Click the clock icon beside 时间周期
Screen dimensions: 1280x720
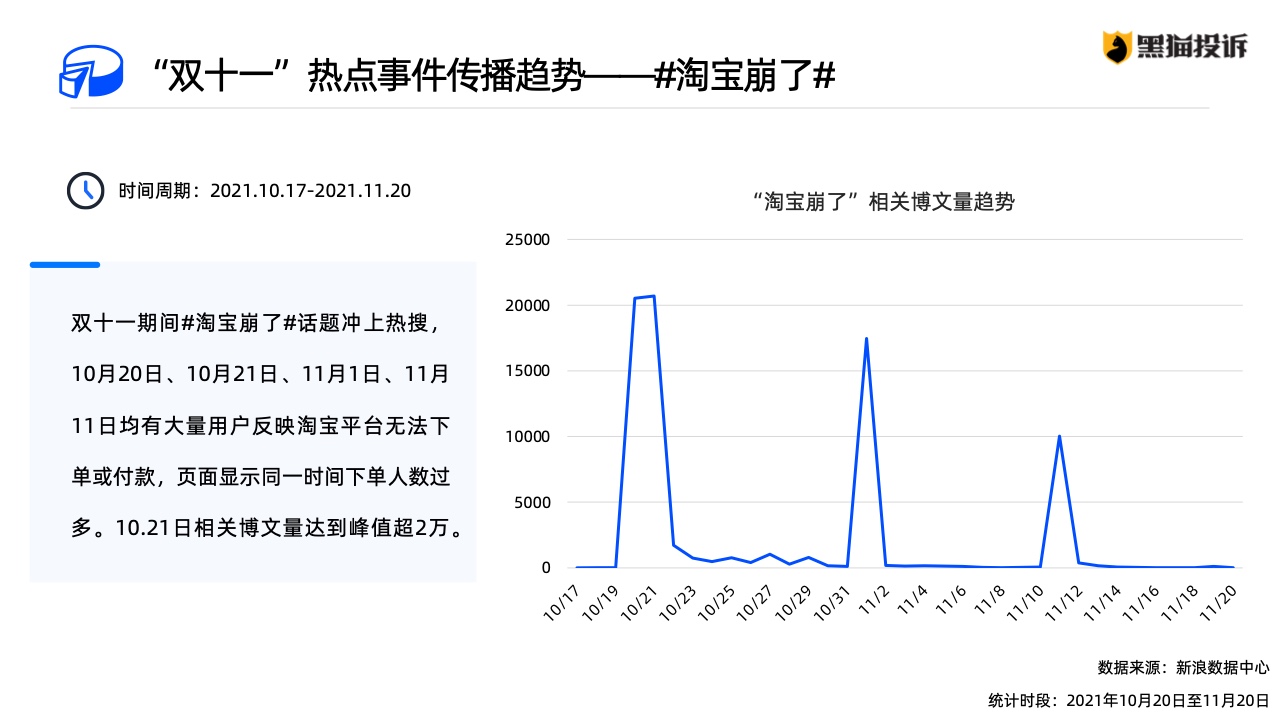[85, 190]
